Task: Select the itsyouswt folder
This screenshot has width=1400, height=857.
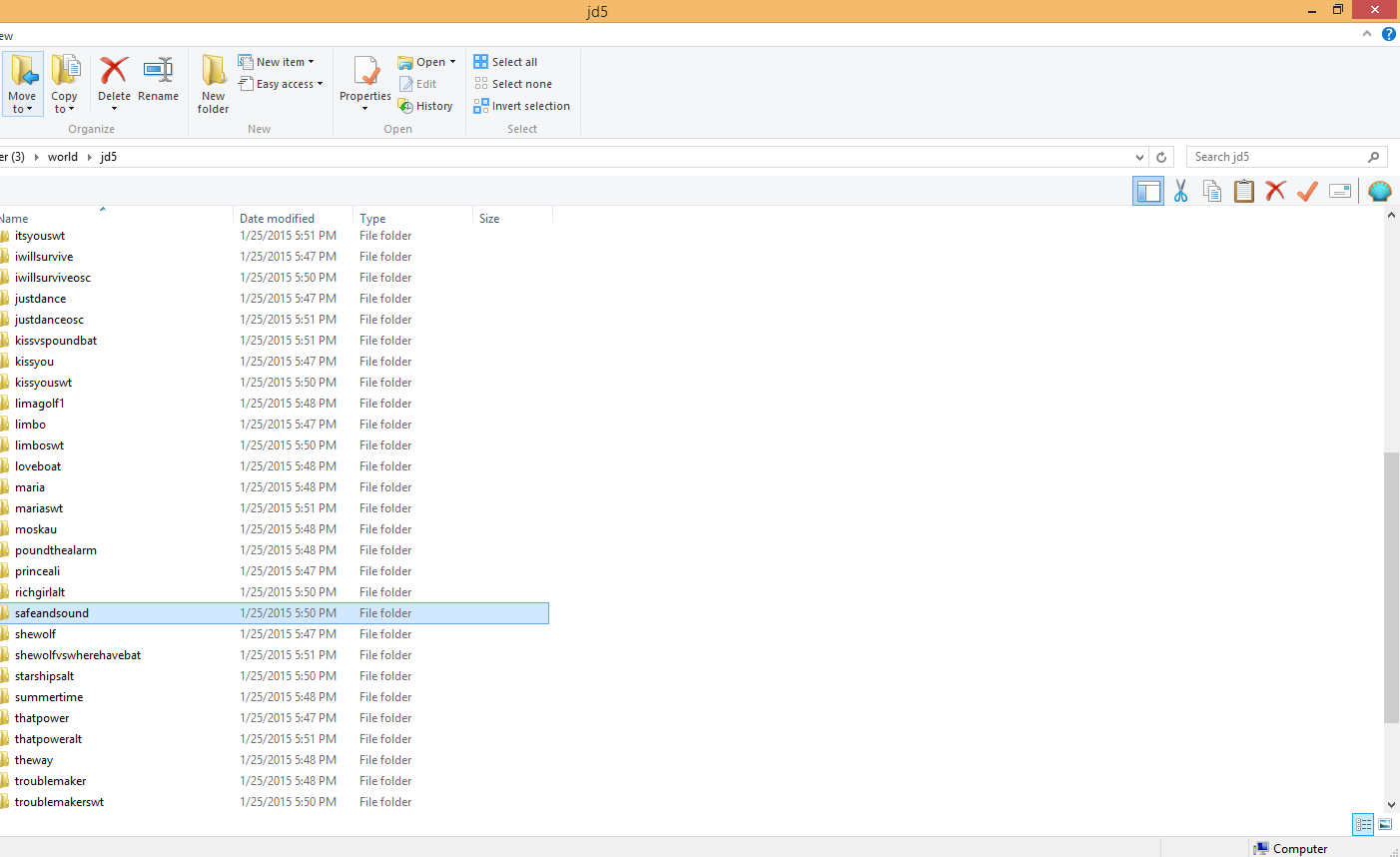Action: 40,236
